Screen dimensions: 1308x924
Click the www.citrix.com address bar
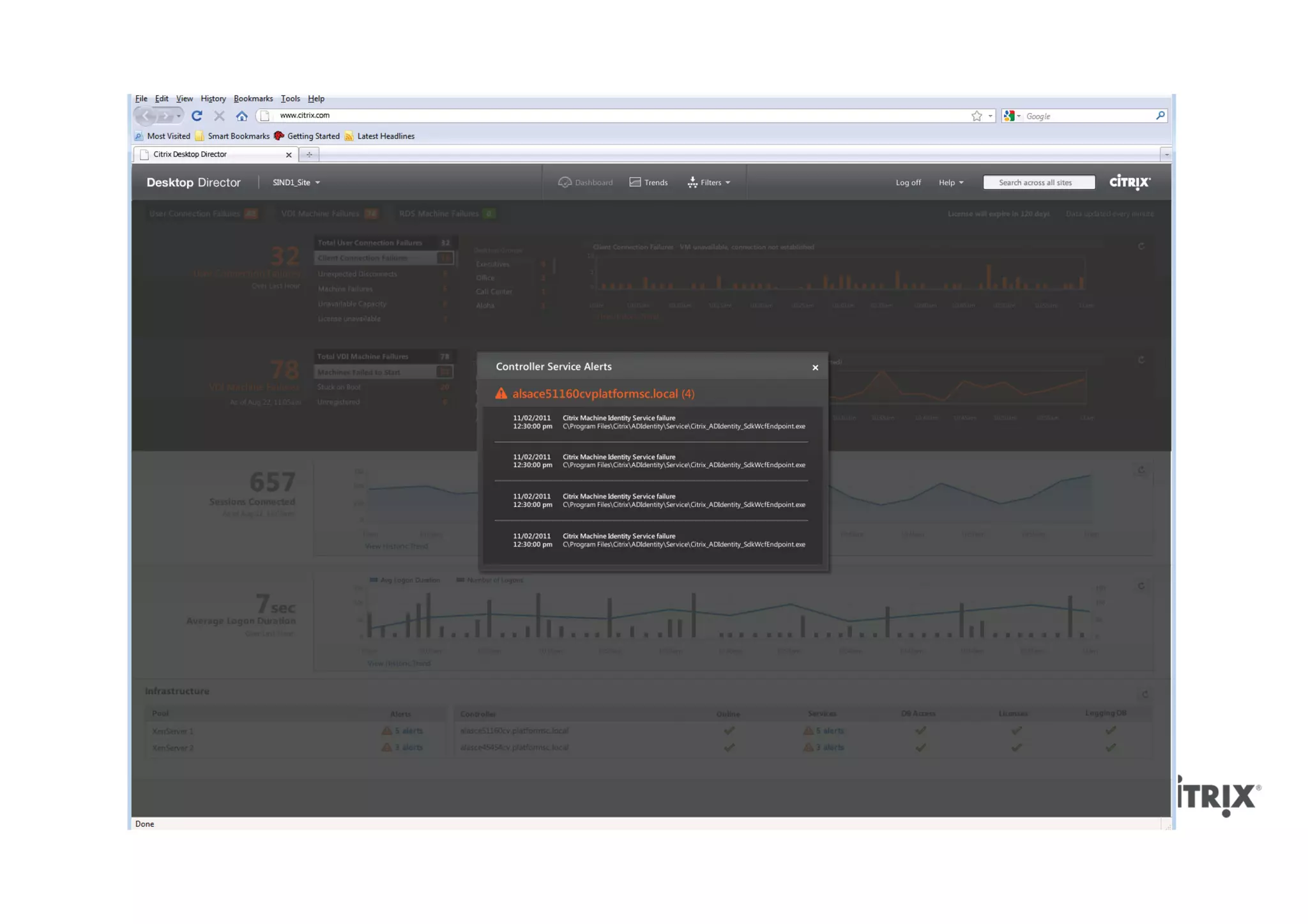point(613,116)
